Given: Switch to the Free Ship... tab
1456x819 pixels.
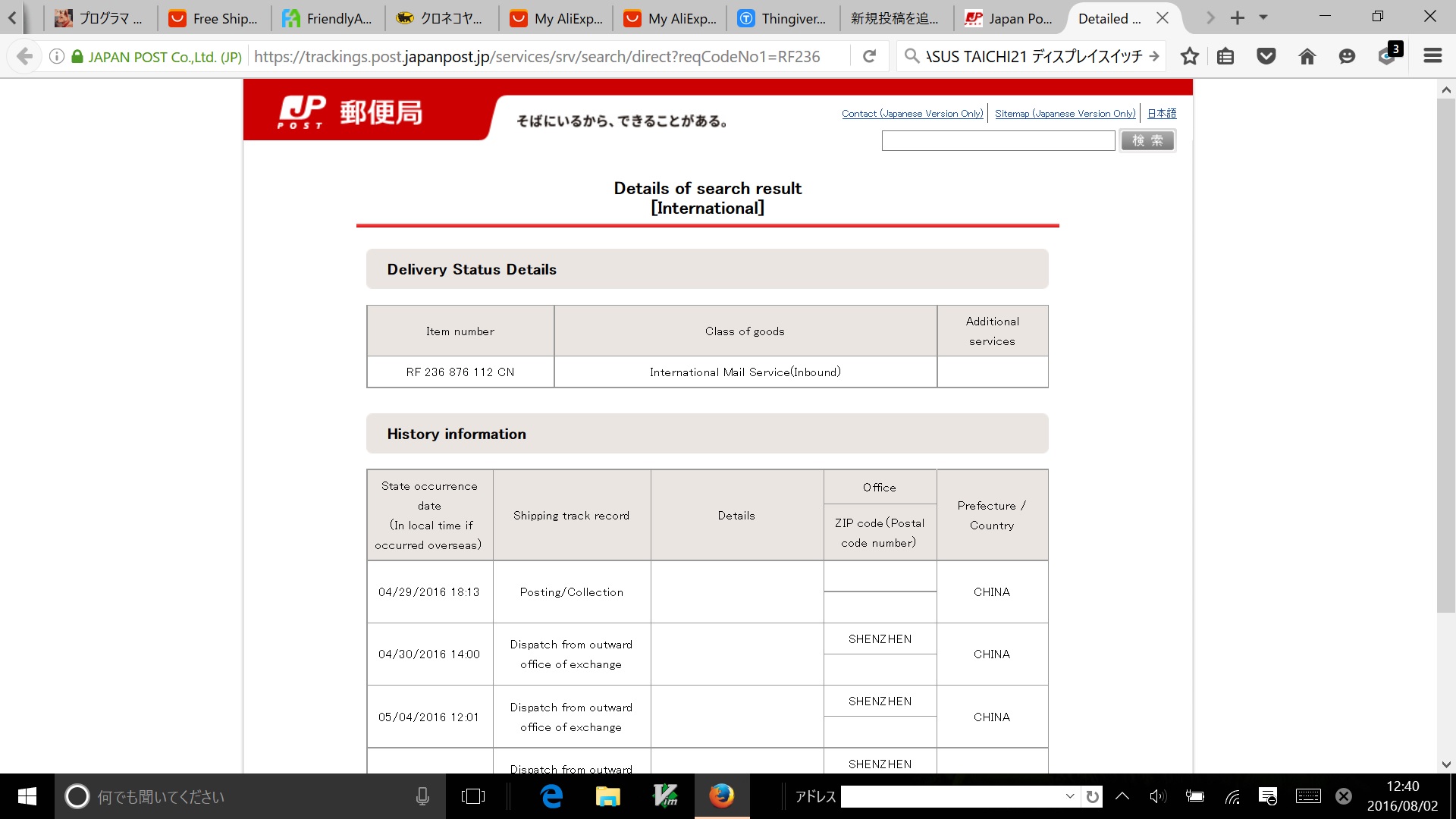Looking at the screenshot, I should click(214, 18).
